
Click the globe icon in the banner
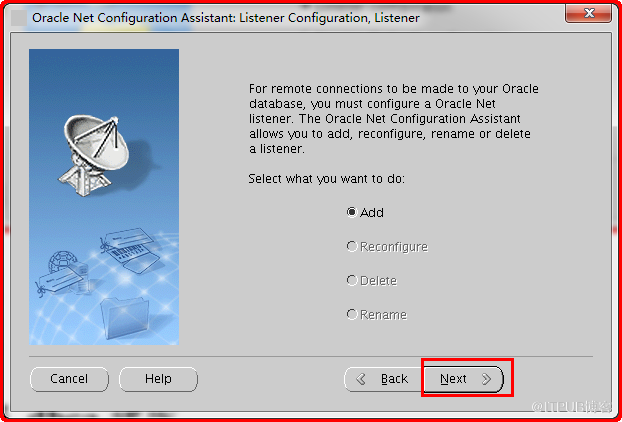point(63,262)
